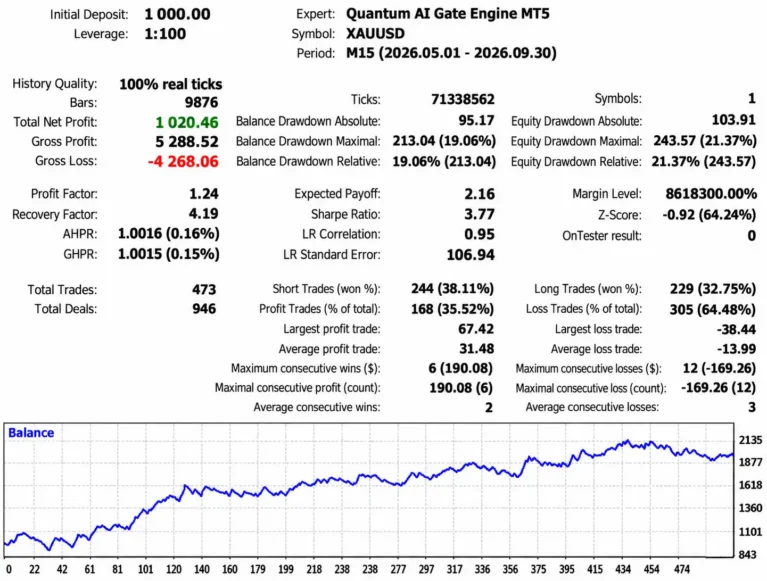Click the Balance Drawdown Maximal value 213.04 (19.06%)
Viewport: 767px width, 581px height.
point(444,141)
